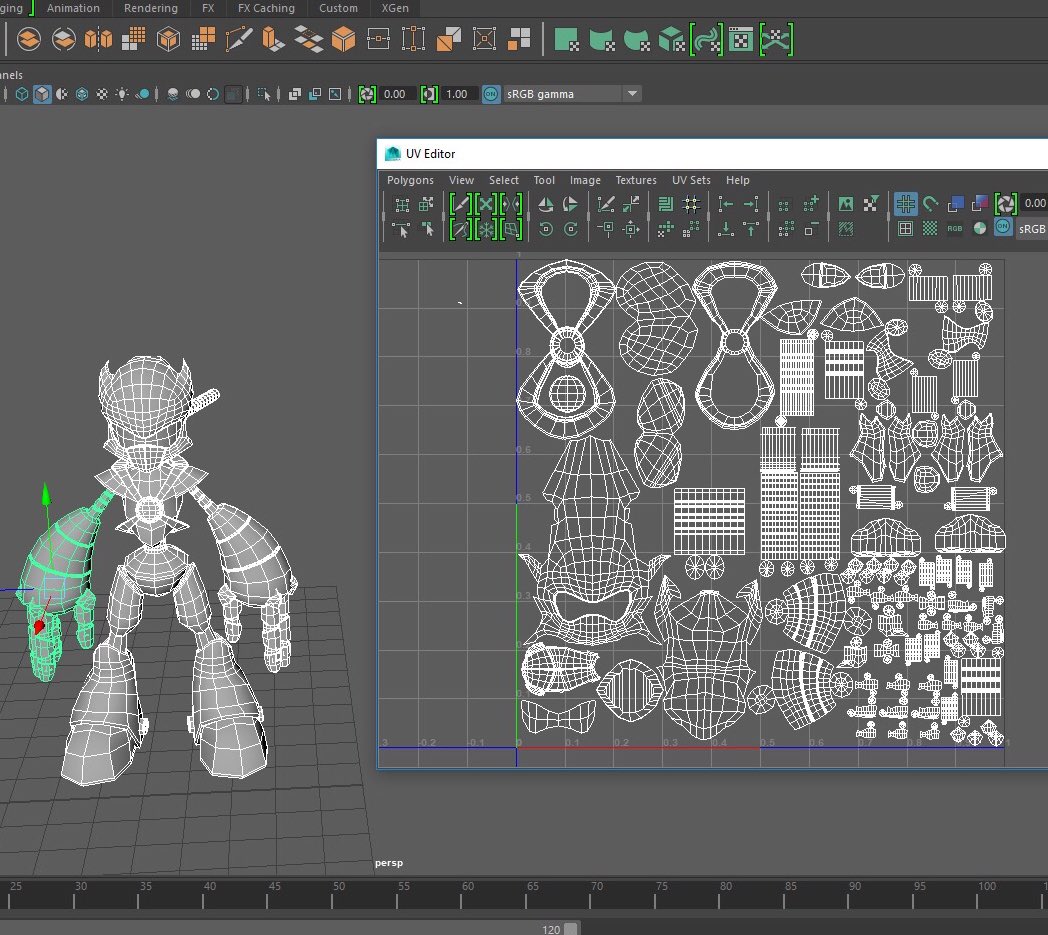Open the Polygons menu in UV Editor
Viewport: 1048px width, 935px height.
tap(410, 180)
